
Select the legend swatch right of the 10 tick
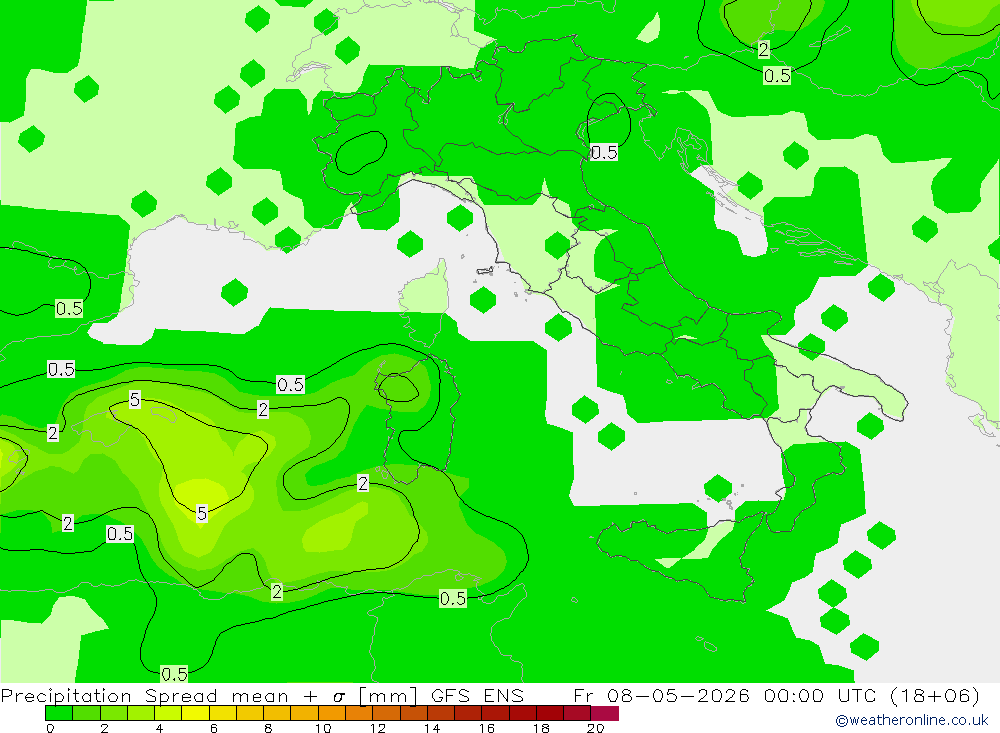click(x=332, y=713)
